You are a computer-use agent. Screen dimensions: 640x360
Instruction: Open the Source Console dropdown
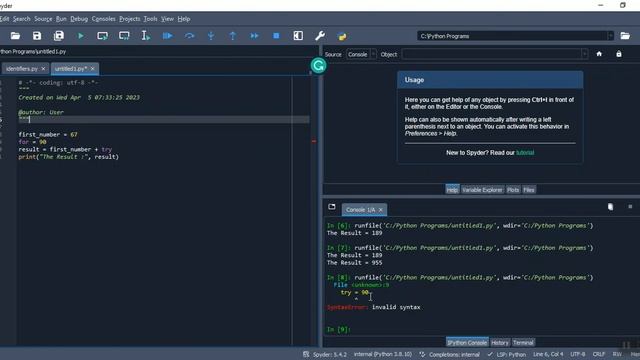(361, 54)
